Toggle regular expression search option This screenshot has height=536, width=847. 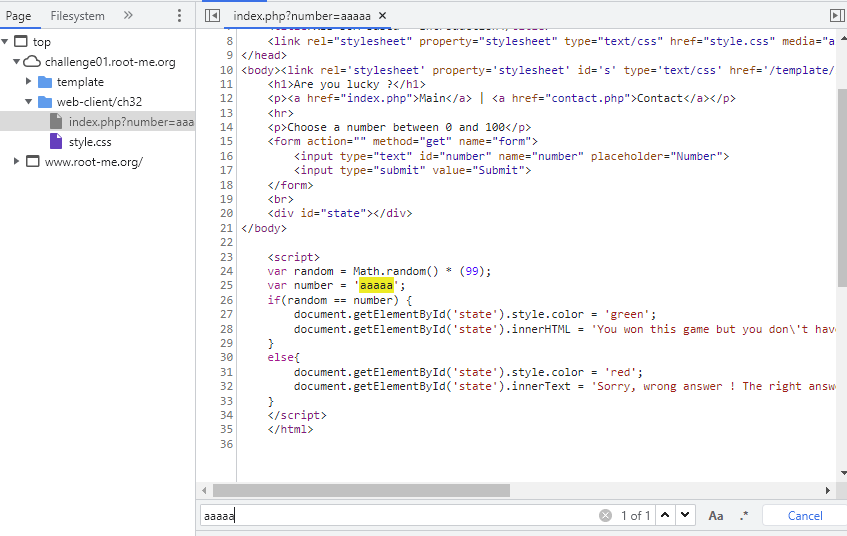pos(744,515)
